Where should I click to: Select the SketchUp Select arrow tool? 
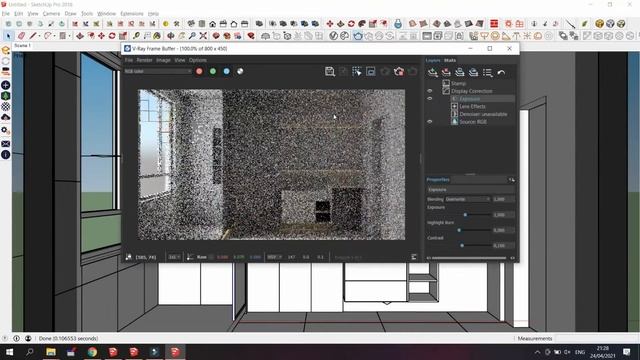coord(8,36)
